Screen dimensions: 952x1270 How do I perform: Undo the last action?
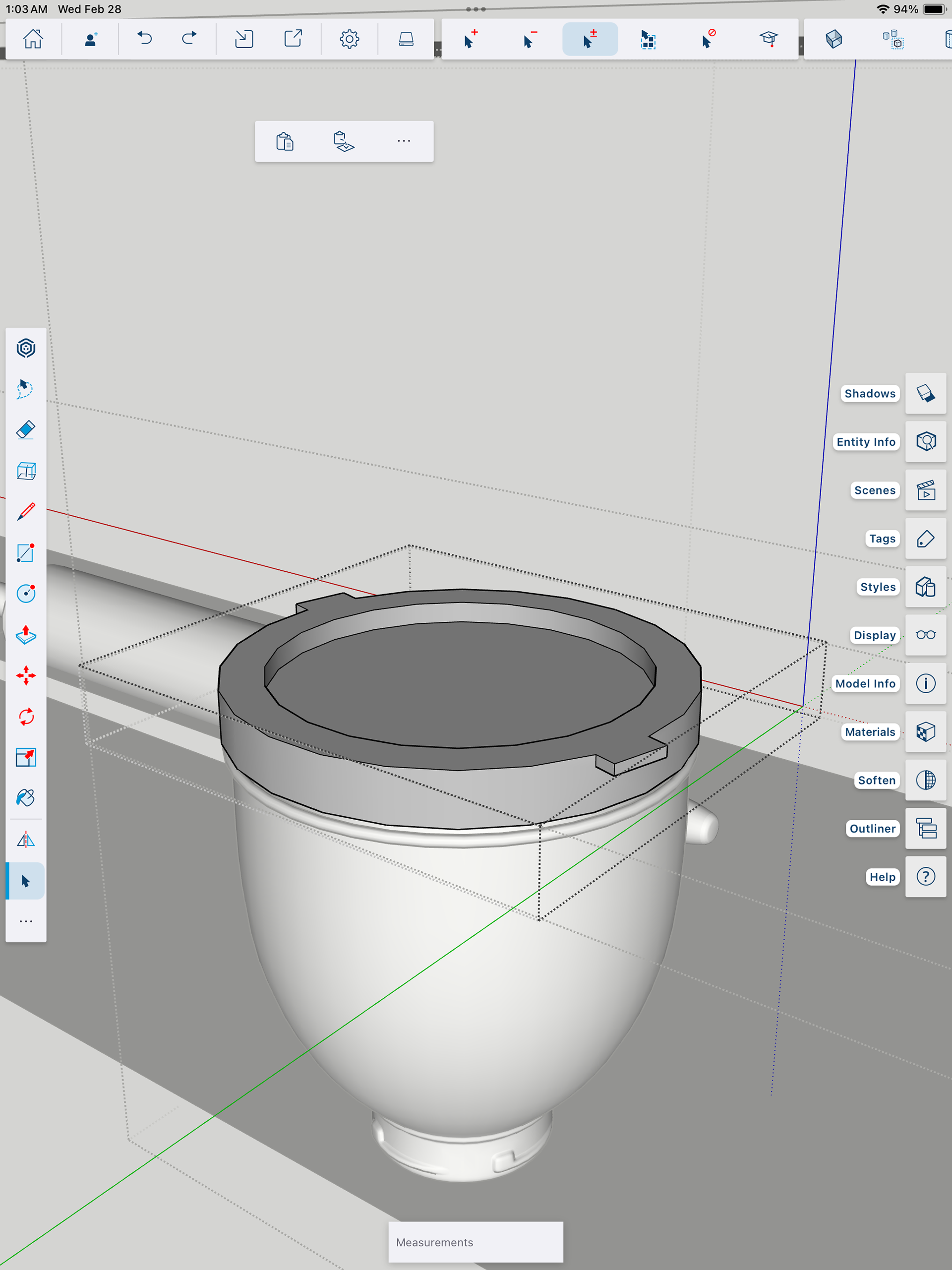tap(145, 39)
